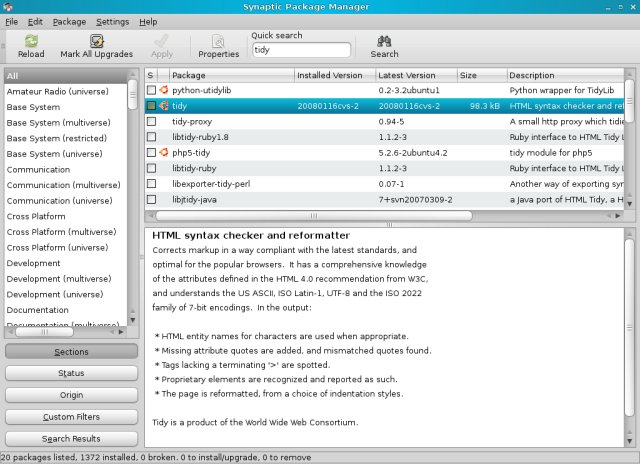This screenshot has width=640, height=464.
Task: Click the Custom Filters button
Action: pos(71,416)
